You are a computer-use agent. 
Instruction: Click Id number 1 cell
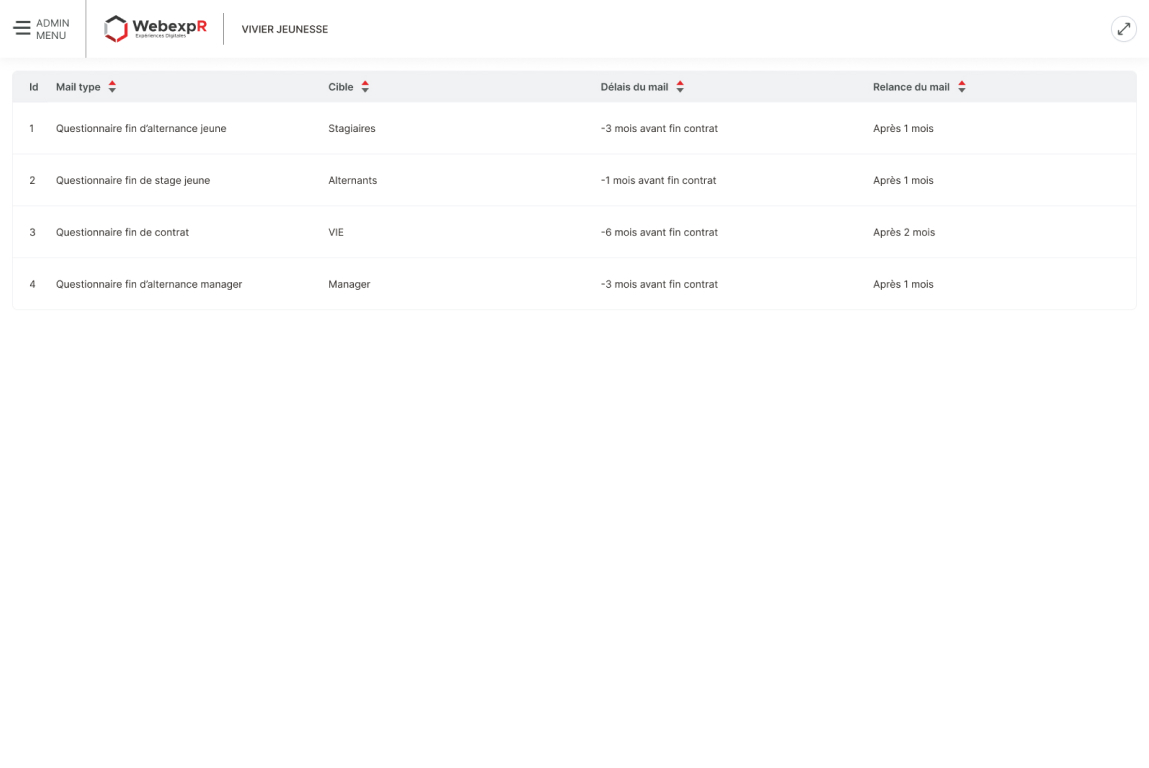coord(32,128)
